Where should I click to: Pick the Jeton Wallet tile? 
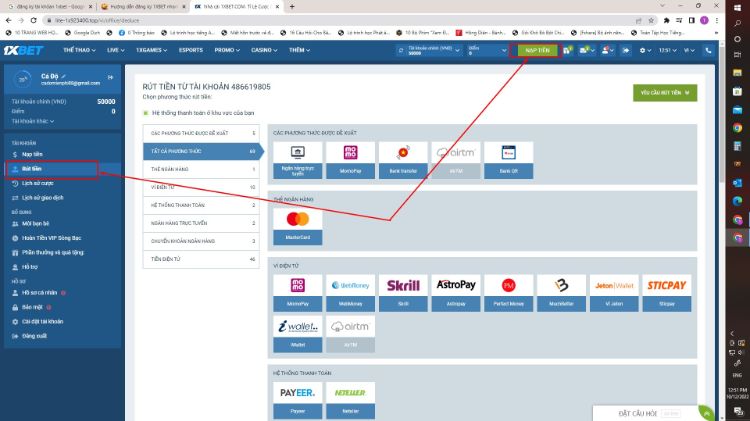[x=614, y=293]
